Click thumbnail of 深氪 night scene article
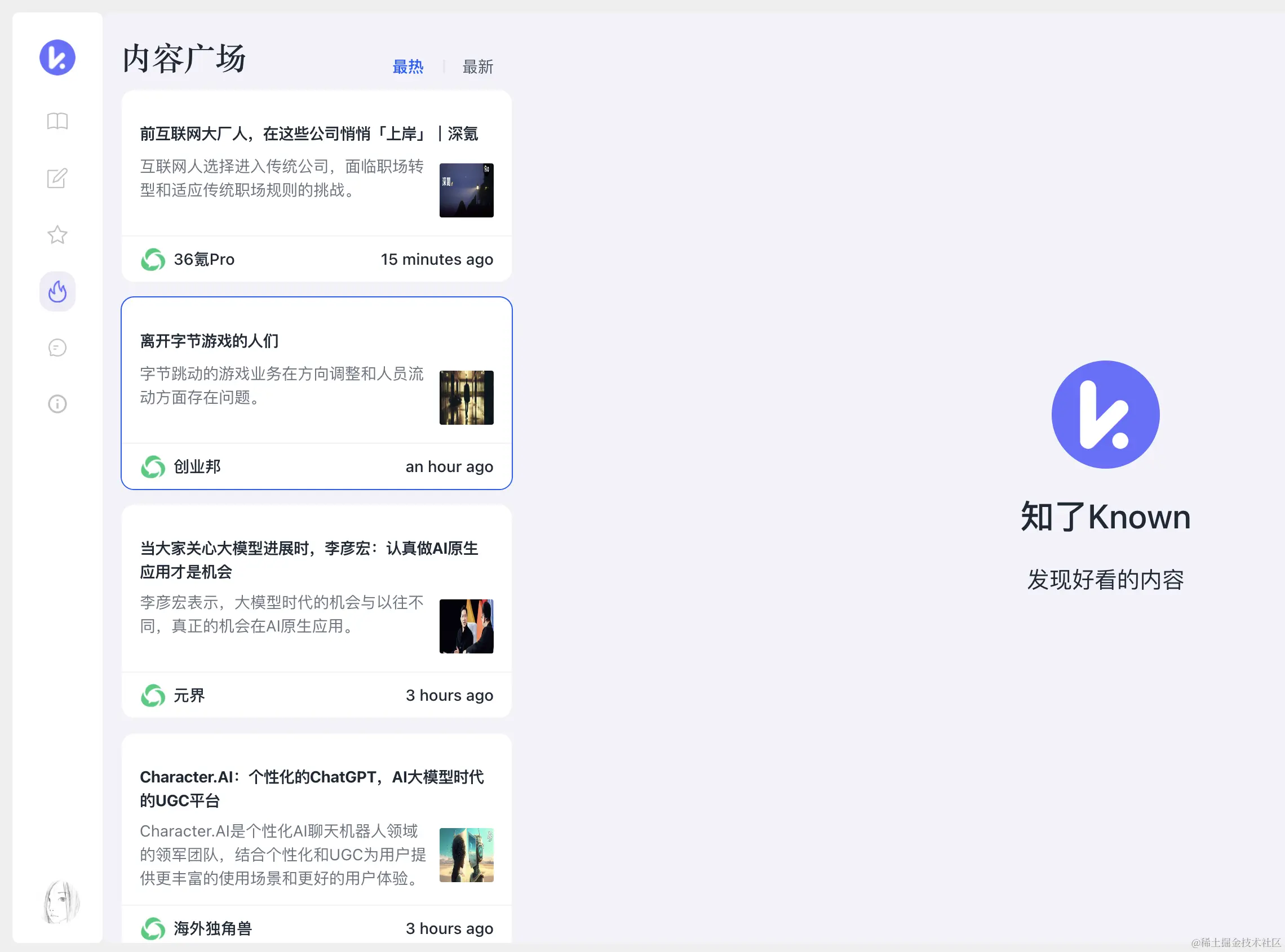This screenshot has height=952, width=1285. tap(467, 190)
